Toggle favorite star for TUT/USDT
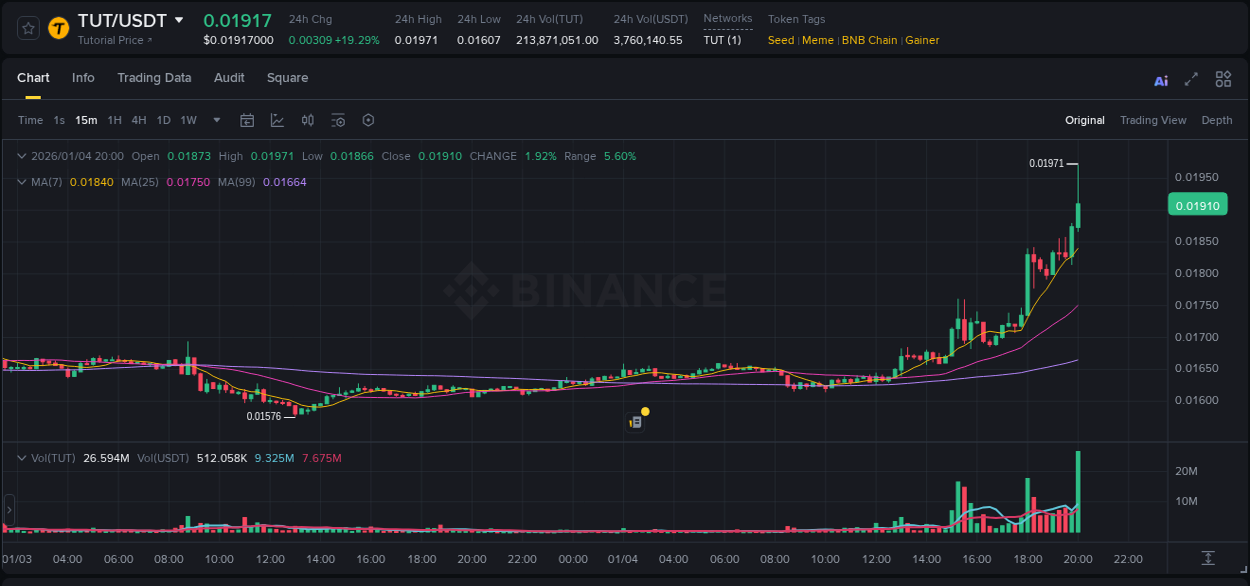Image resolution: width=1250 pixels, height=586 pixels. (x=26, y=28)
